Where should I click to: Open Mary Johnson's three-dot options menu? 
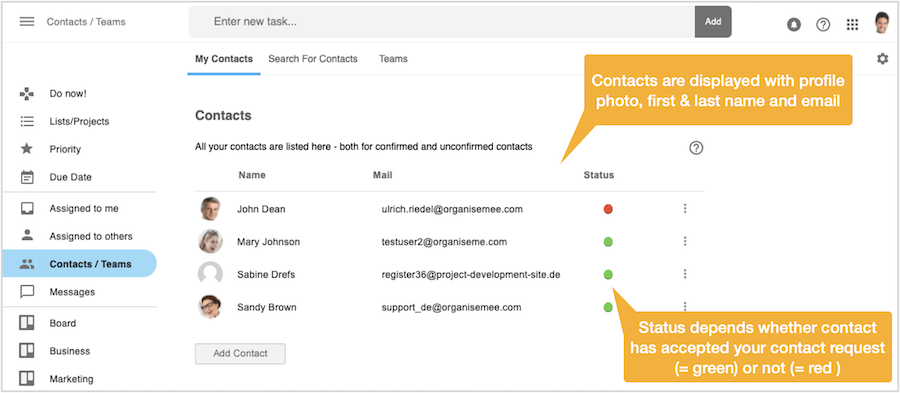685,242
